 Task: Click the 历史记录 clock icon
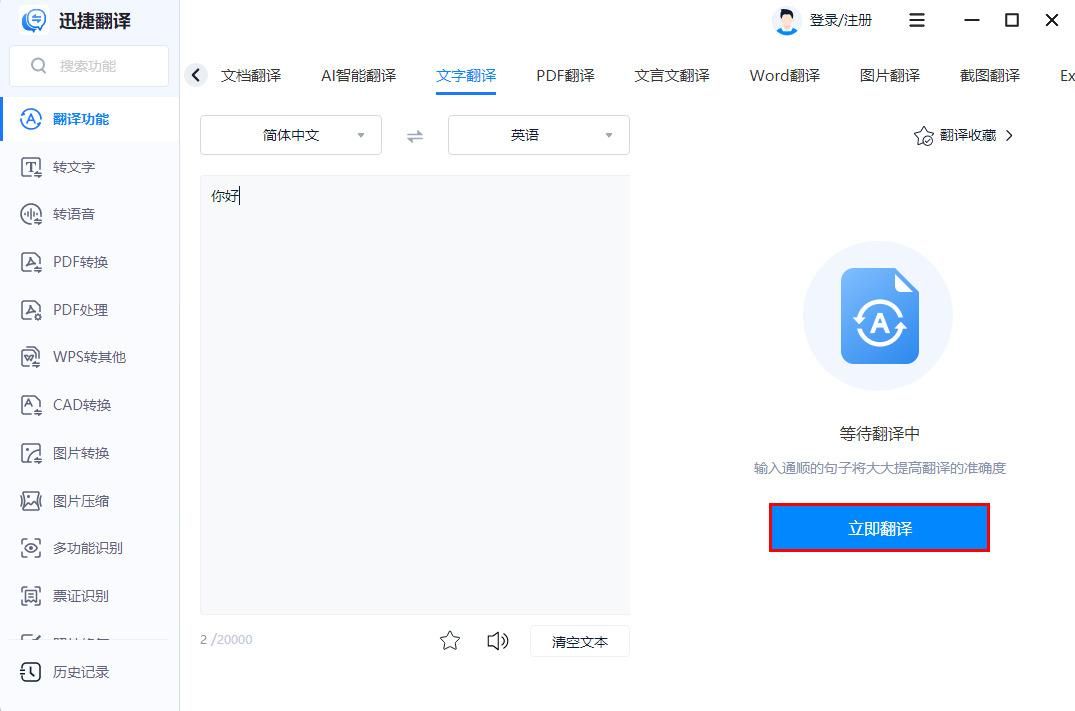[x=31, y=672]
